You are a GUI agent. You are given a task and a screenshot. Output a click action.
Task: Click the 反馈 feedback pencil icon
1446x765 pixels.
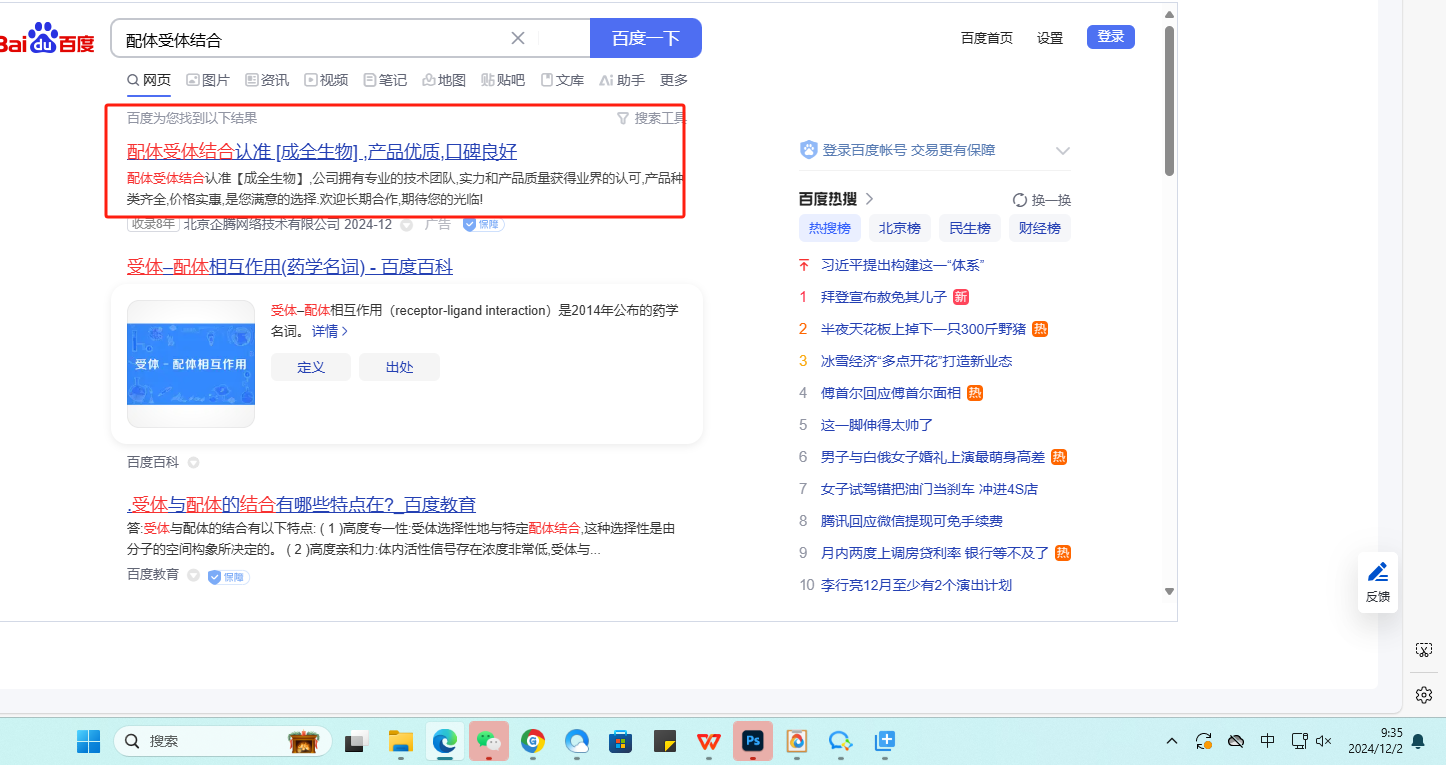[1378, 581]
